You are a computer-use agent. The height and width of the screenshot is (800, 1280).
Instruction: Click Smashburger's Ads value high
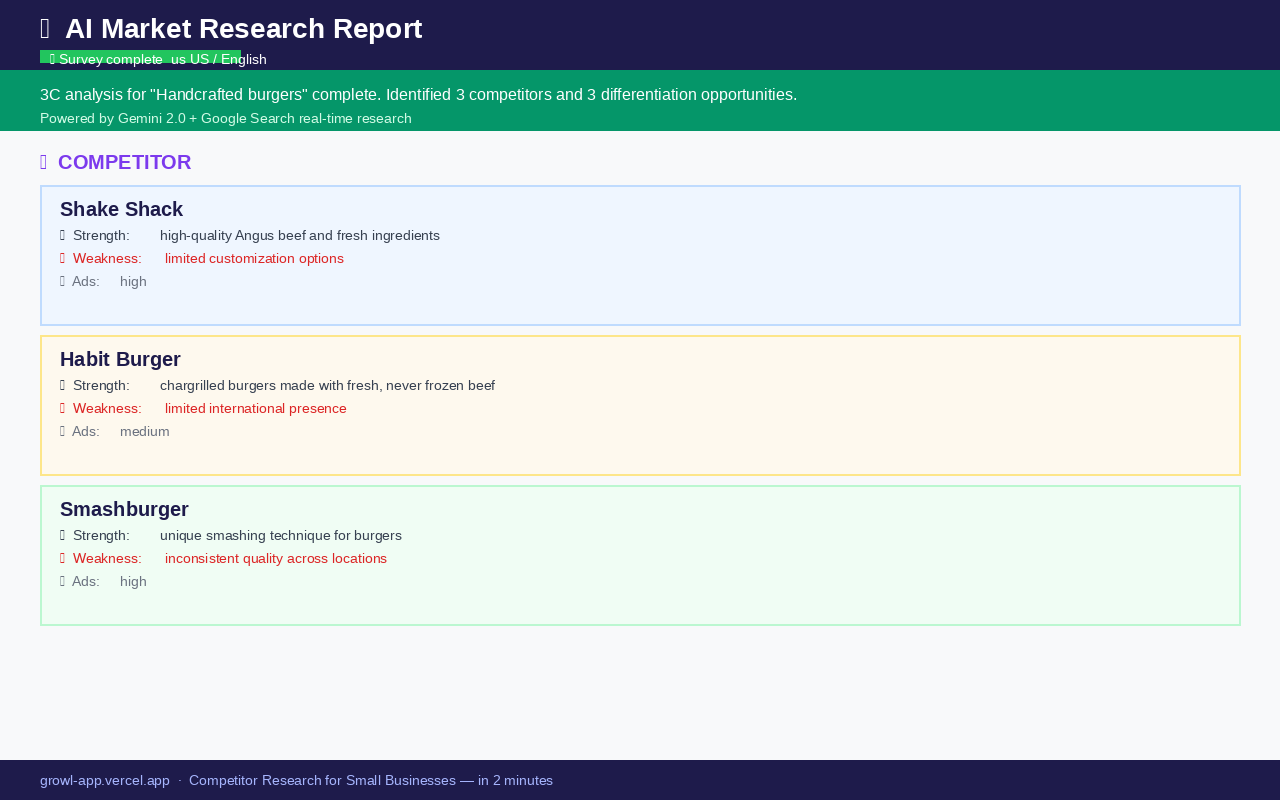tap(133, 582)
